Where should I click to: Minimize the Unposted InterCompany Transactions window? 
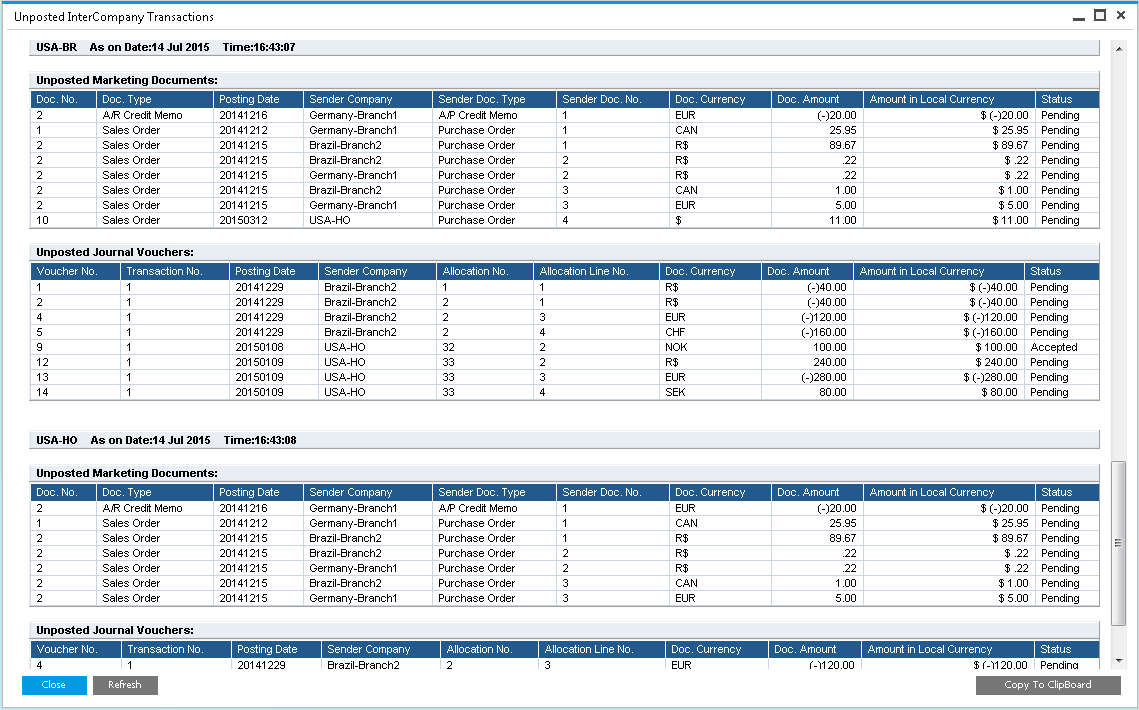[1079, 16]
